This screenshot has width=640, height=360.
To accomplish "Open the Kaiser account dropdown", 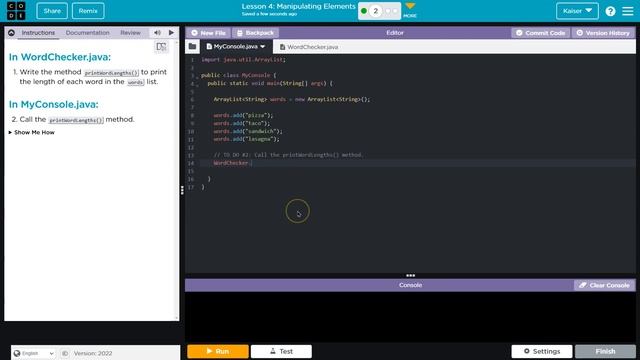I will (x=577, y=11).
